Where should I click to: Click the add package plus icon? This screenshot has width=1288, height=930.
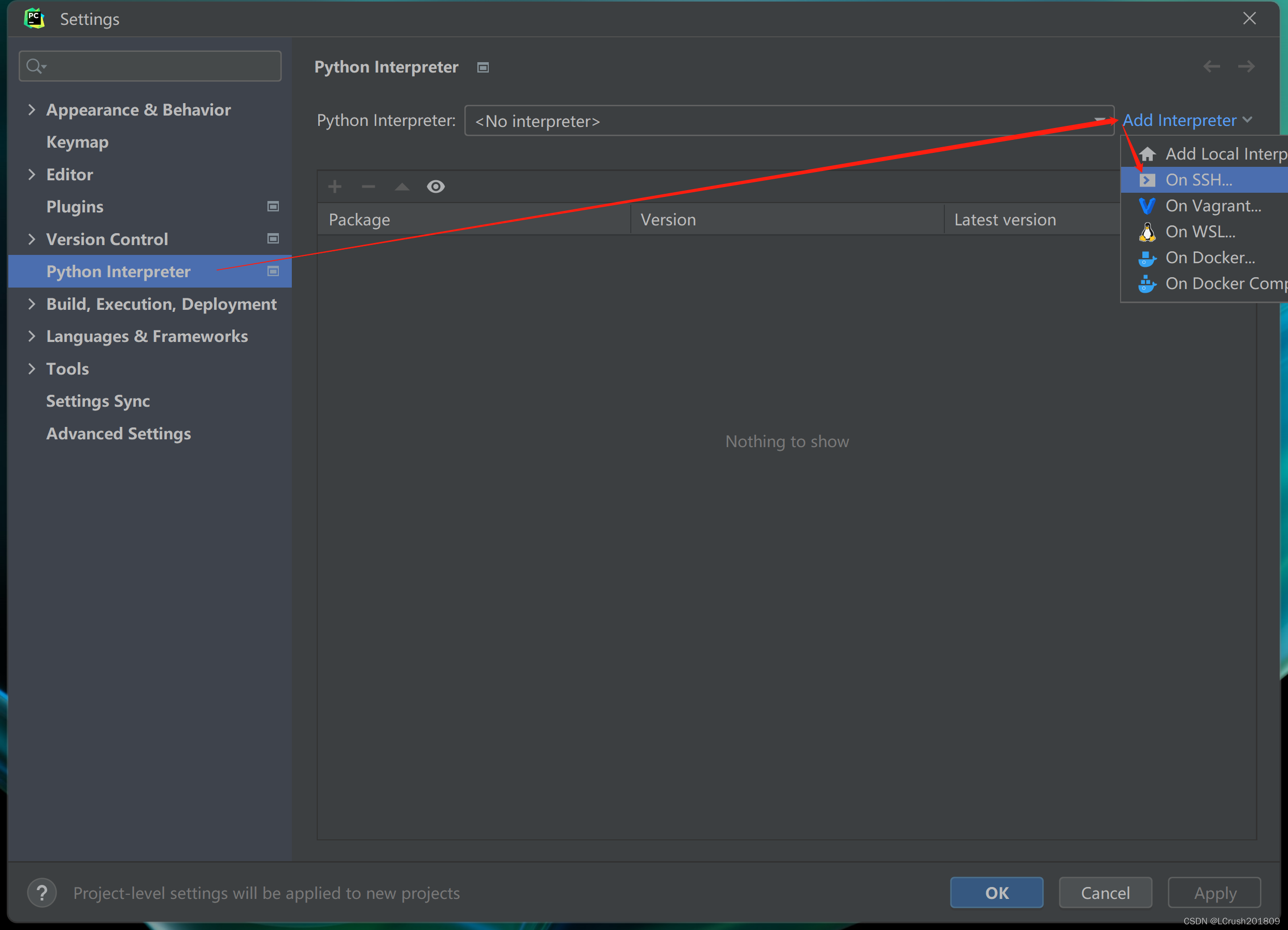[334, 186]
